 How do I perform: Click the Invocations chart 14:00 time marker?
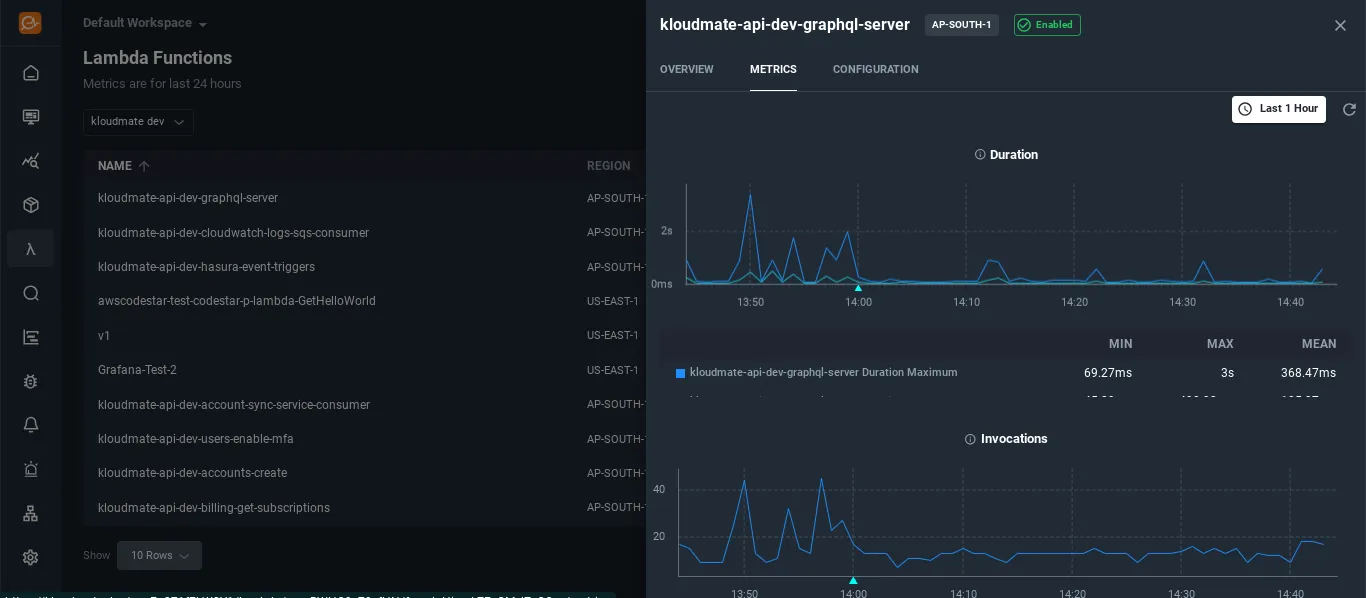click(x=853, y=580)
